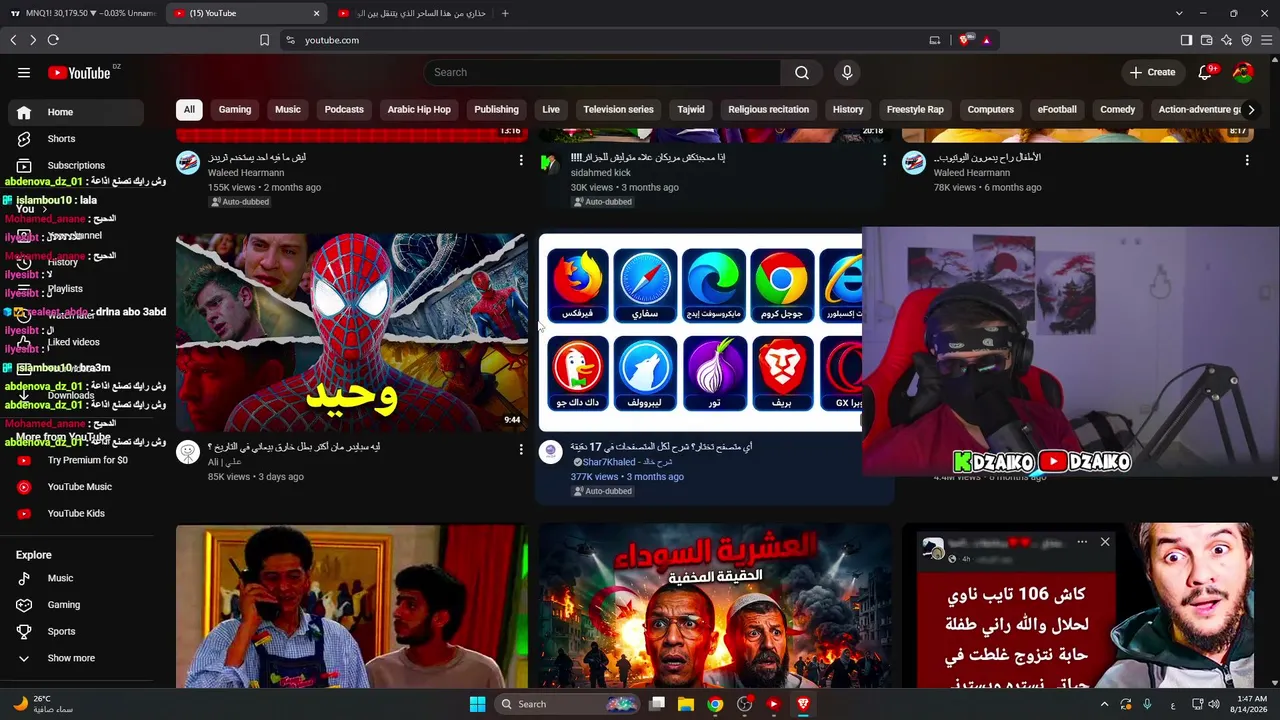Open the Brave Shields icon
Viewport: 1280px width, 720px height.
tap(965, 40)
